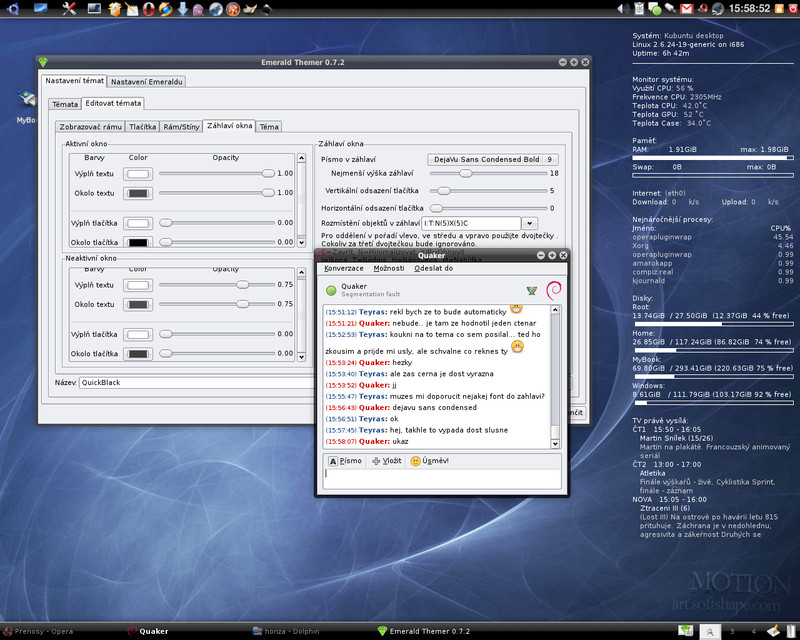Click inactive window Okolo tlačítka color swatch
800x640 pixels.
click(x=138, y=354)
